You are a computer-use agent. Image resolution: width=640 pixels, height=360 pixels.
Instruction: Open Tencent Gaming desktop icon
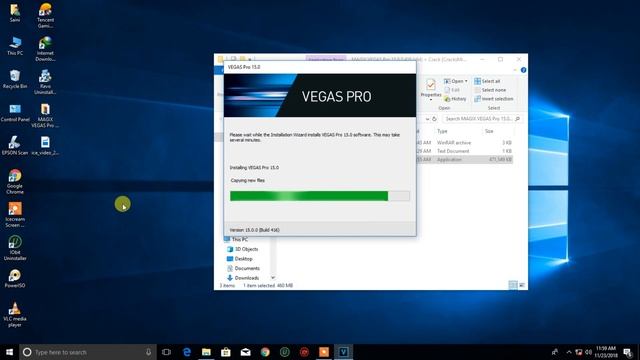tap(45, 16)
